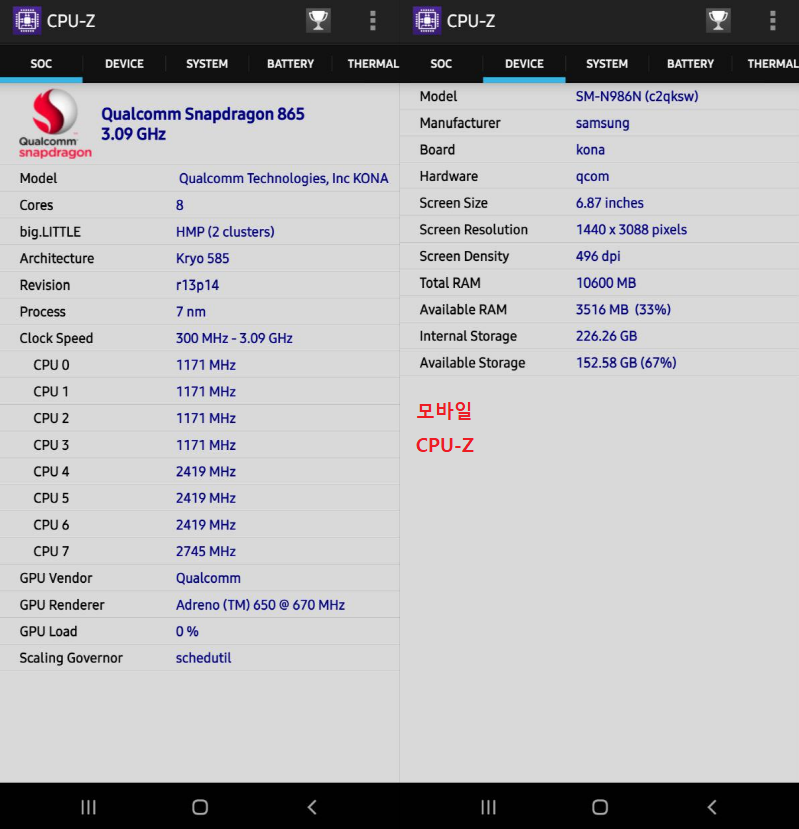Tap the Qualcomm Snapdragon 865 heading
The height and width of the screenshot is (829, 799).
pyautogui.click(x=203, y=114)
